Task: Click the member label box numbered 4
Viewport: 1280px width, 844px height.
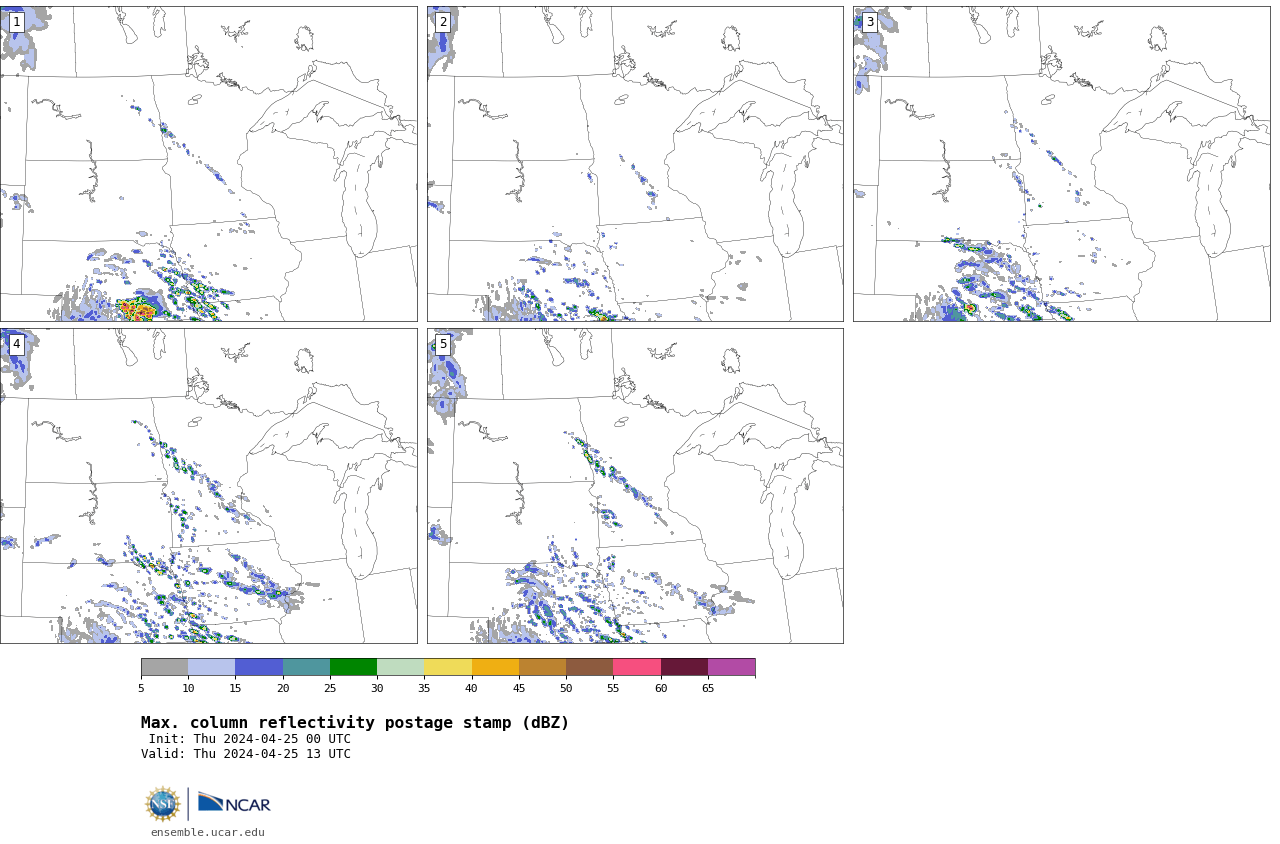Action: pos(16,344)
